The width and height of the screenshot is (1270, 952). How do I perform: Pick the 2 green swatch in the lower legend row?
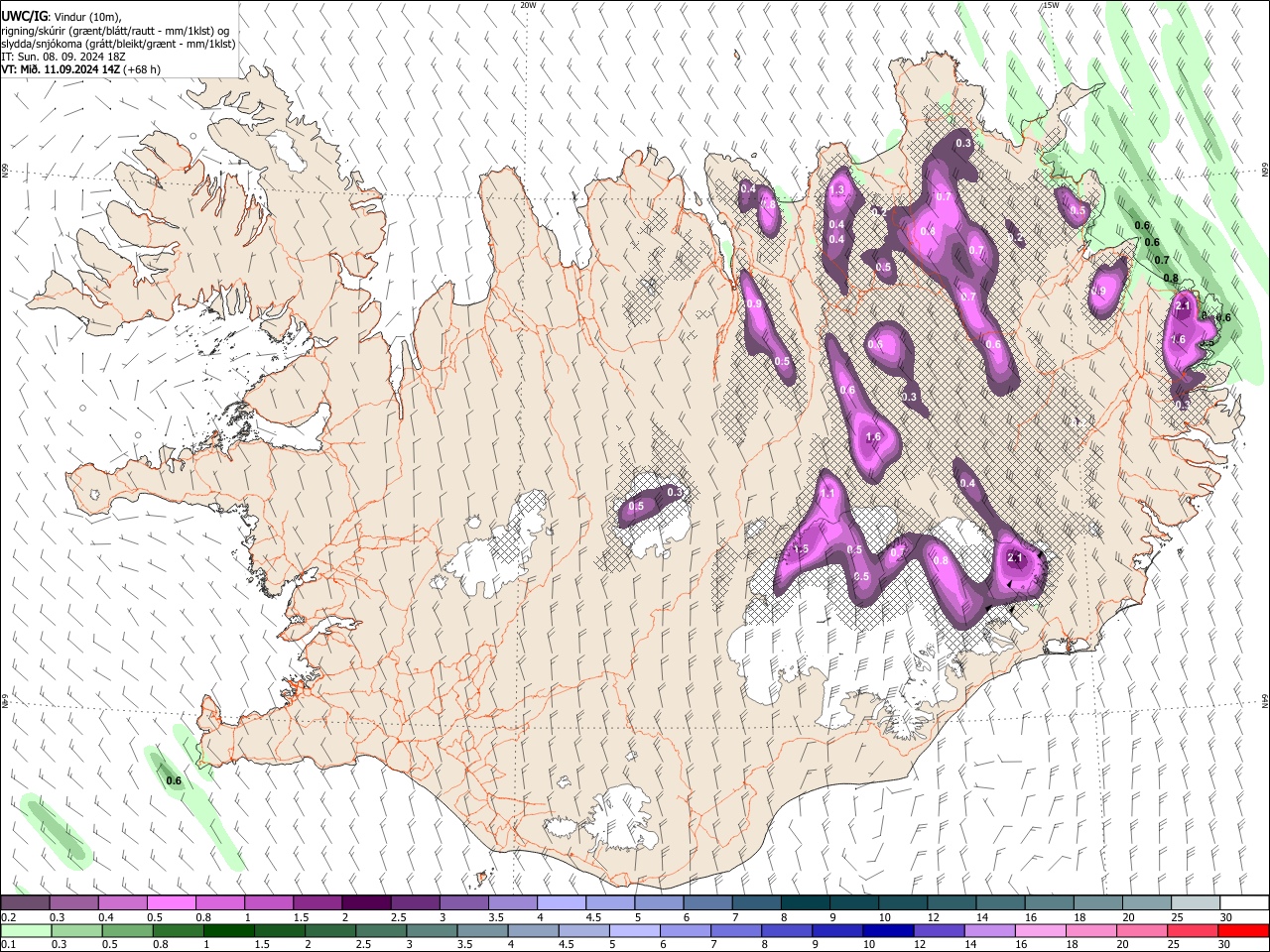click(330, 931)
